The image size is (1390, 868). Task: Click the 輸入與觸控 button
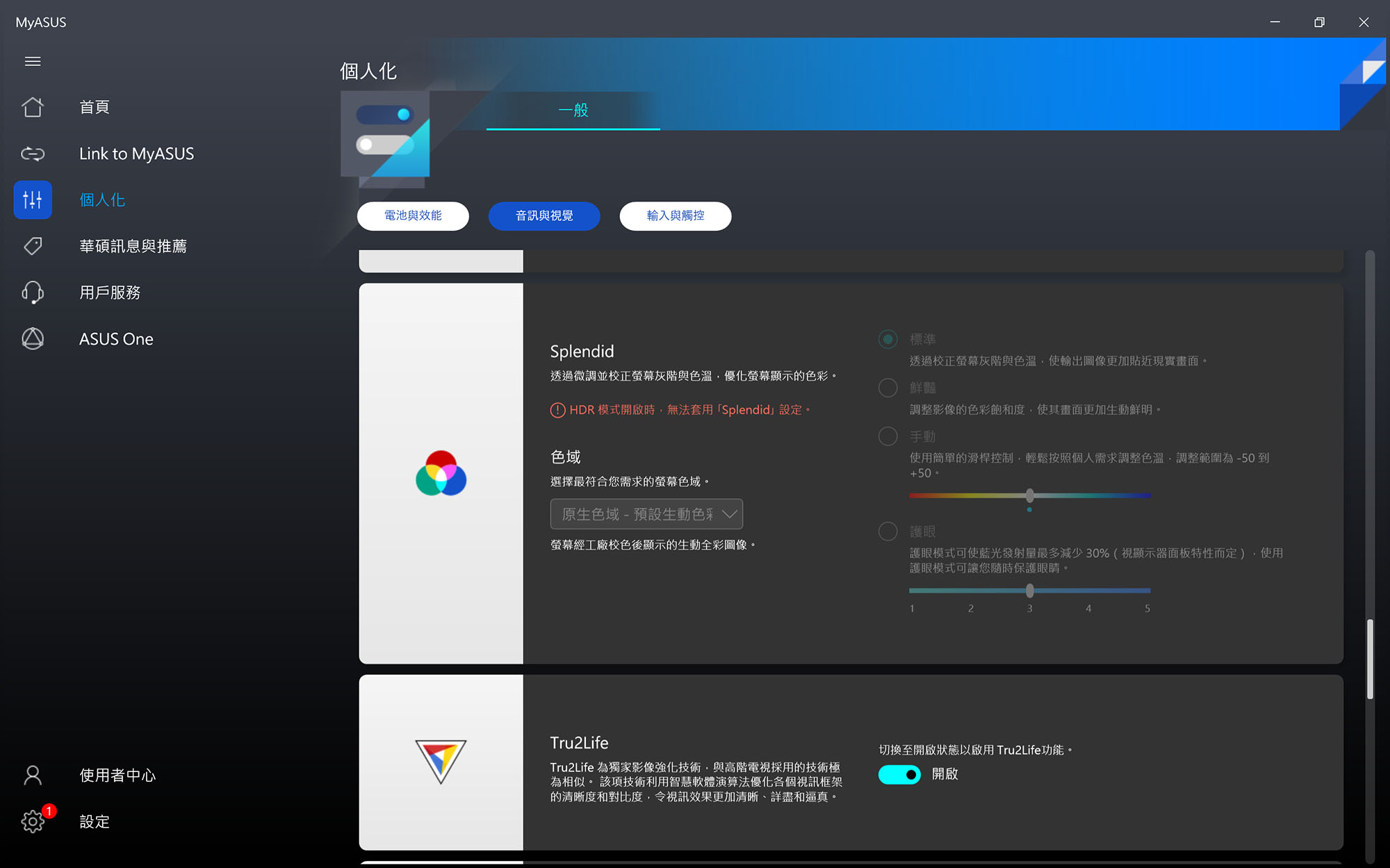(x=676, y=215)
